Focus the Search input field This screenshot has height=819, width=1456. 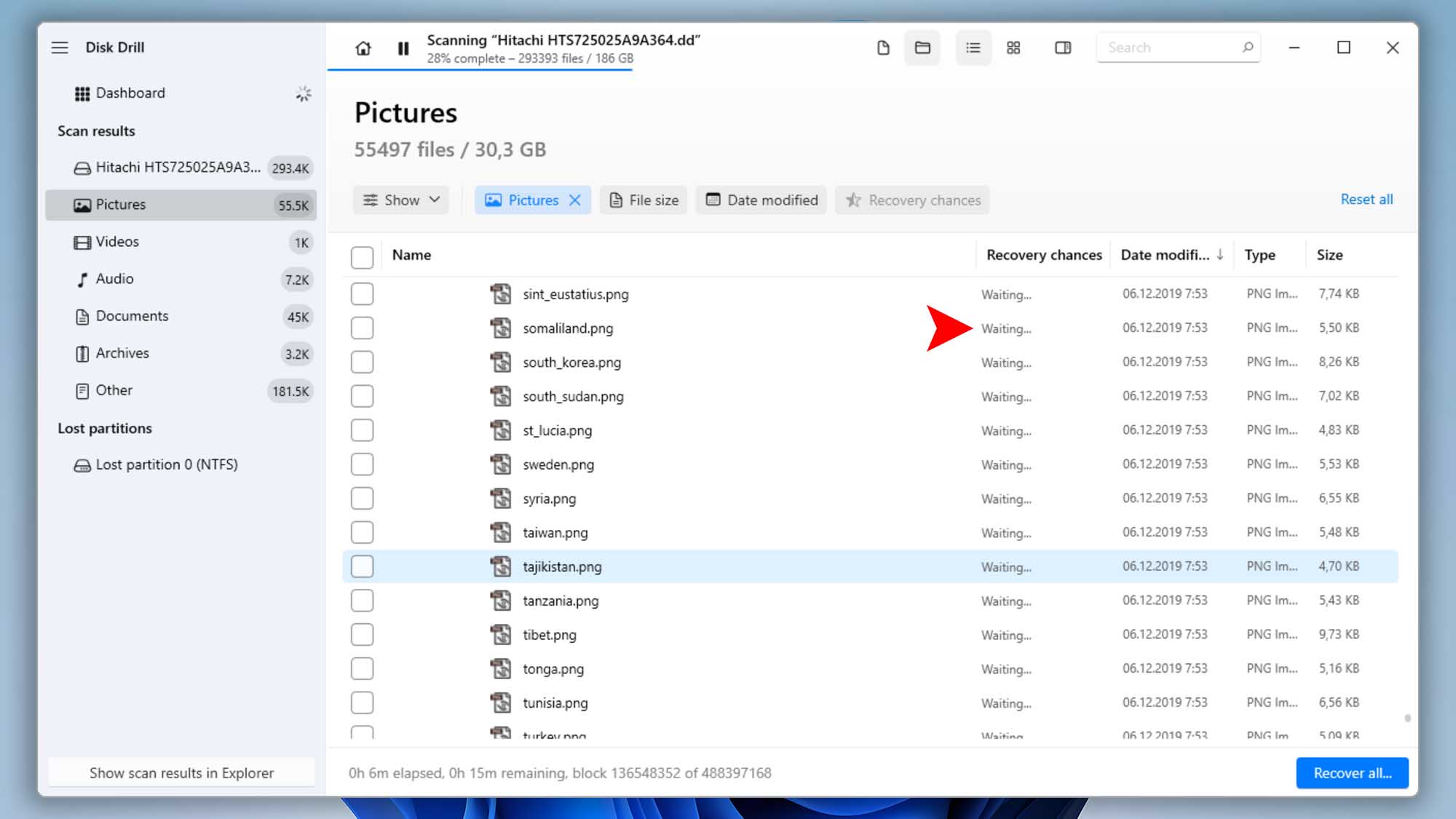coord(1179,47)
